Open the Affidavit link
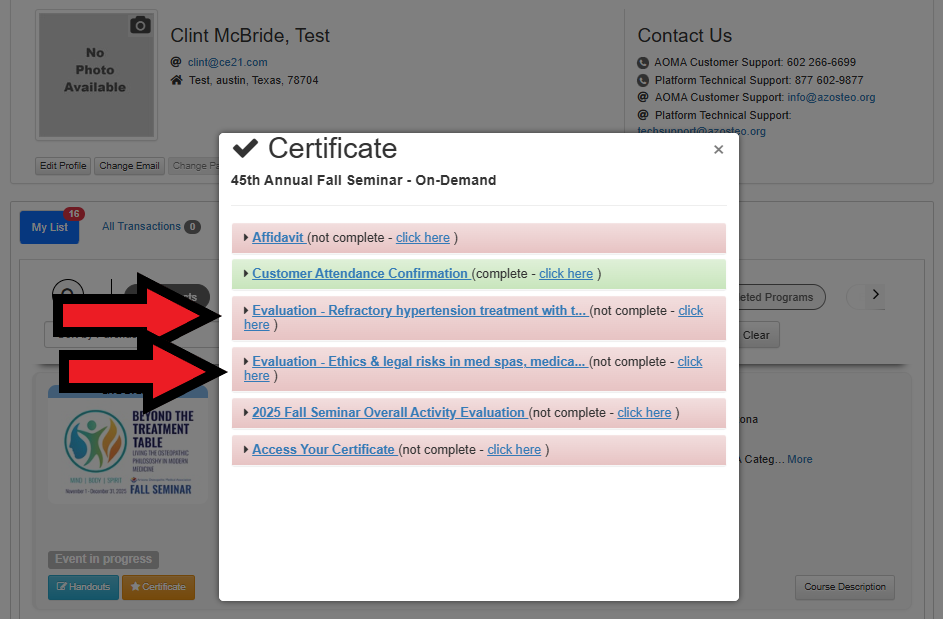The image size is (943, 619). click(x=278, y=238)
